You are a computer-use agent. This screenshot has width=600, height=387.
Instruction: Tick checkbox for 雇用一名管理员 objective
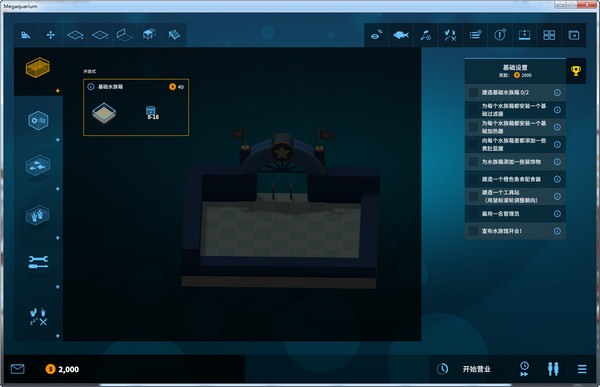(473, 214)
